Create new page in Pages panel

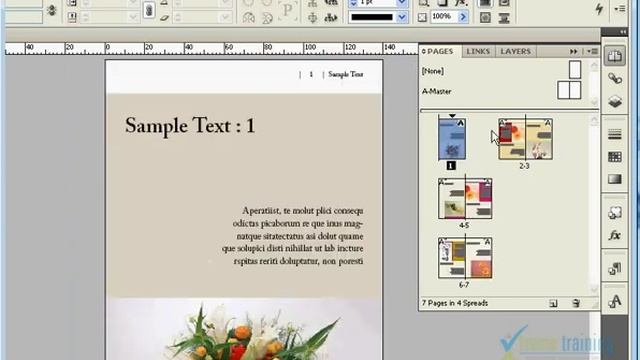553,303
